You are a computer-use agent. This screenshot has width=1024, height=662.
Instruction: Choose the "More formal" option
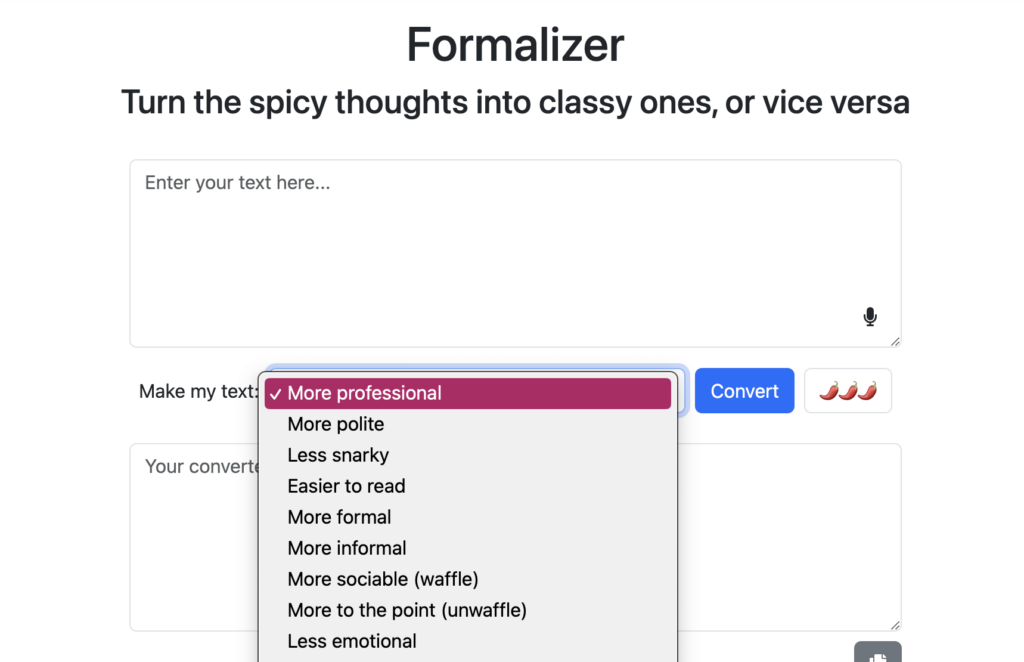(x=339, y=517)
